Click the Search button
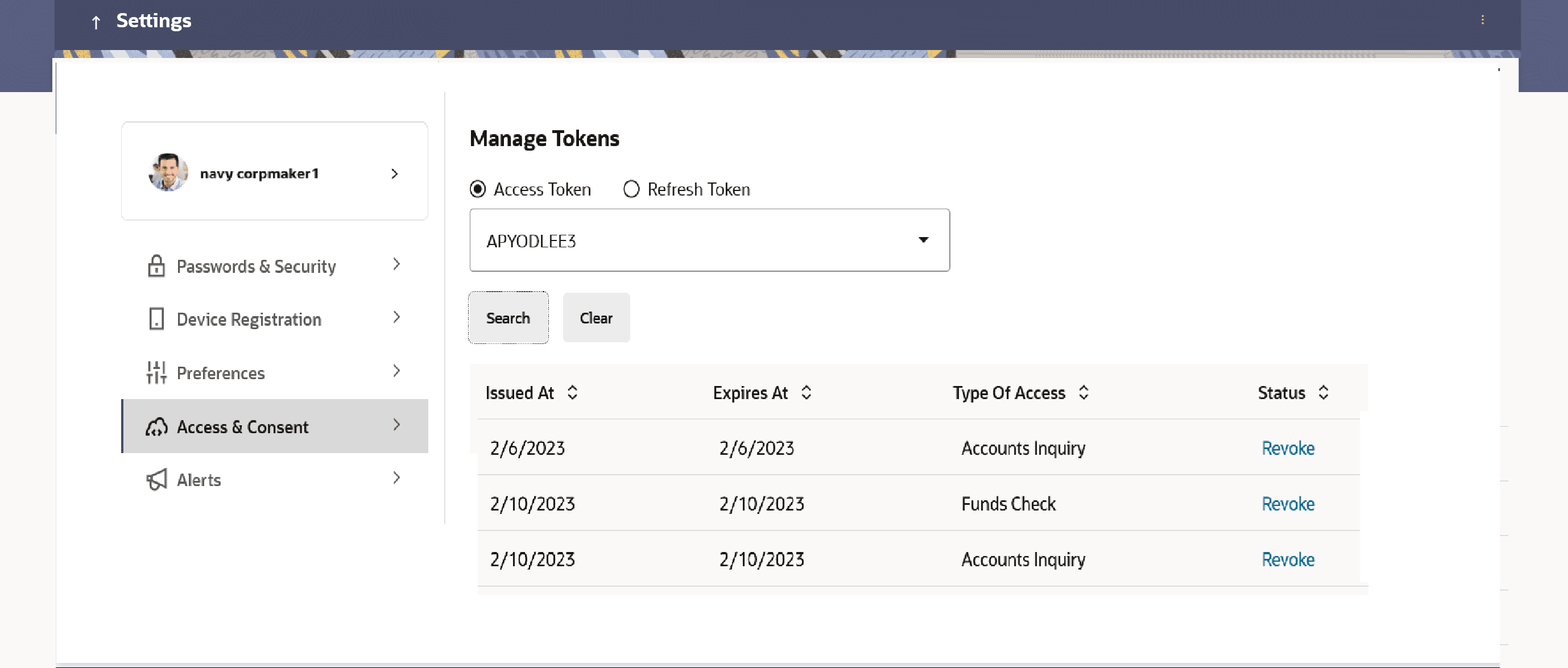Image resolution: width=1568 pixels, height=668 pixels. [x=508, y=318]
